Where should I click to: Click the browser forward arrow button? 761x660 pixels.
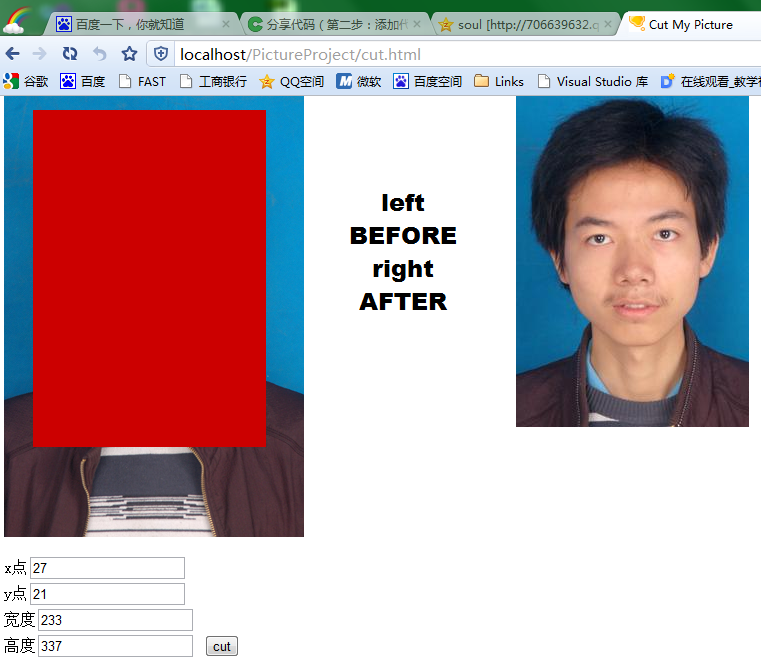click(x=39, y=54)
